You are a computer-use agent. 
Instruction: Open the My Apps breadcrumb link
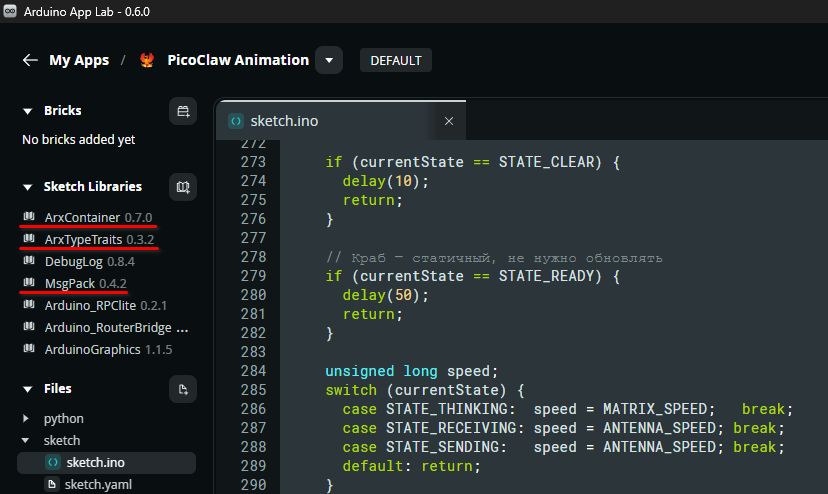click(79, 60)
